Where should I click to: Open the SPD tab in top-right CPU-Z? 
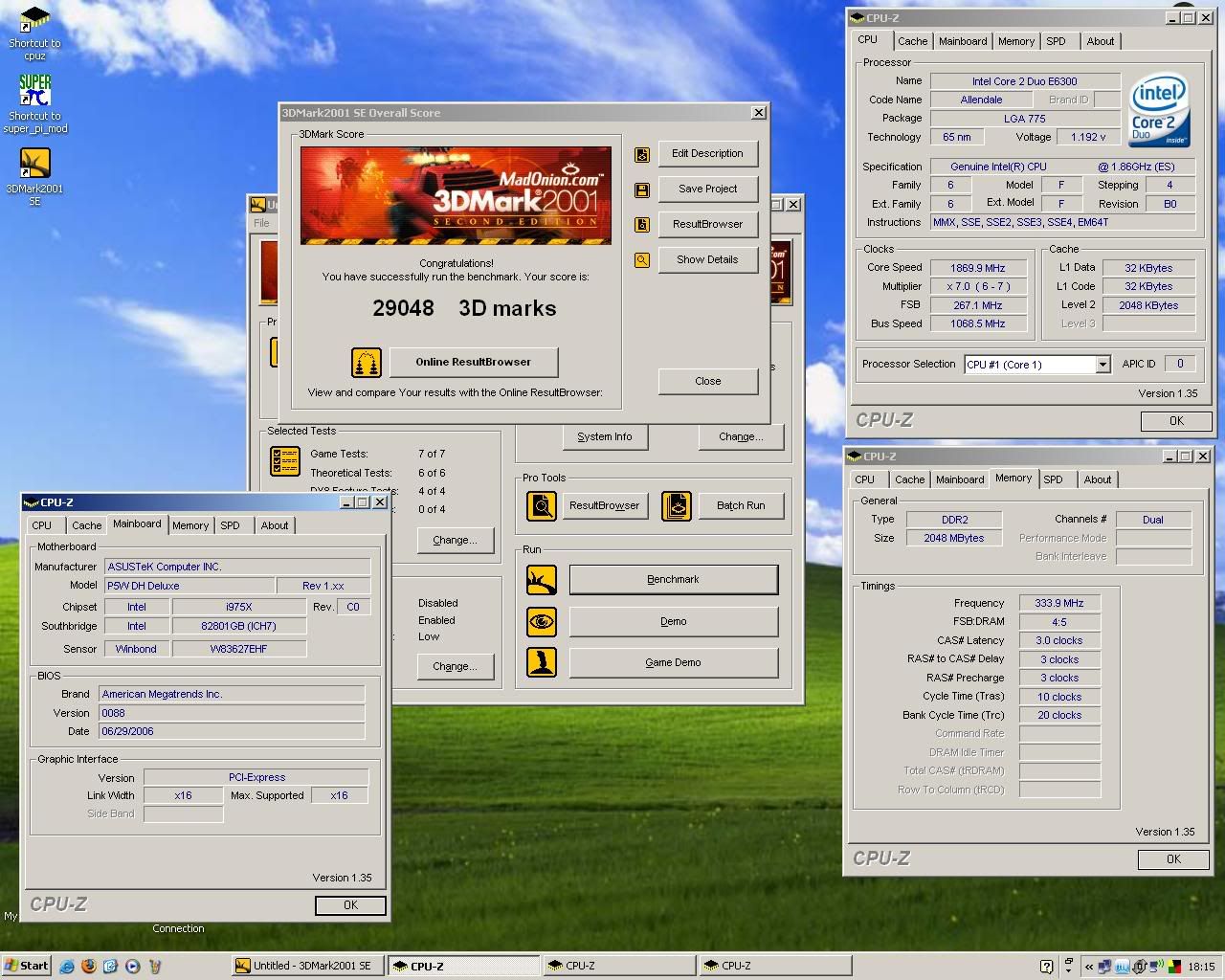coord(1056,41)
